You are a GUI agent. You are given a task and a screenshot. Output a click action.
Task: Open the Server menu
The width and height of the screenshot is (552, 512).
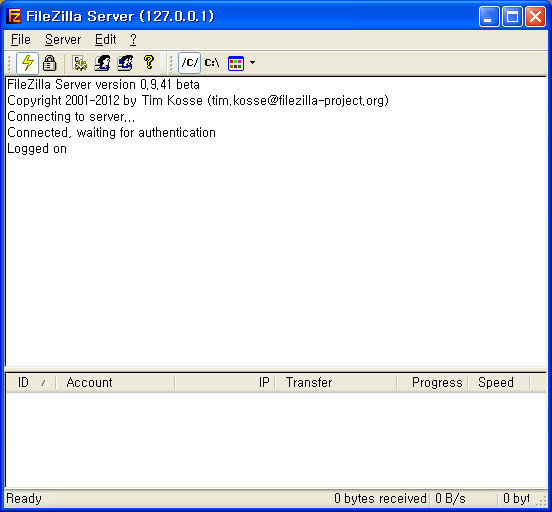(x=63, y=39)
